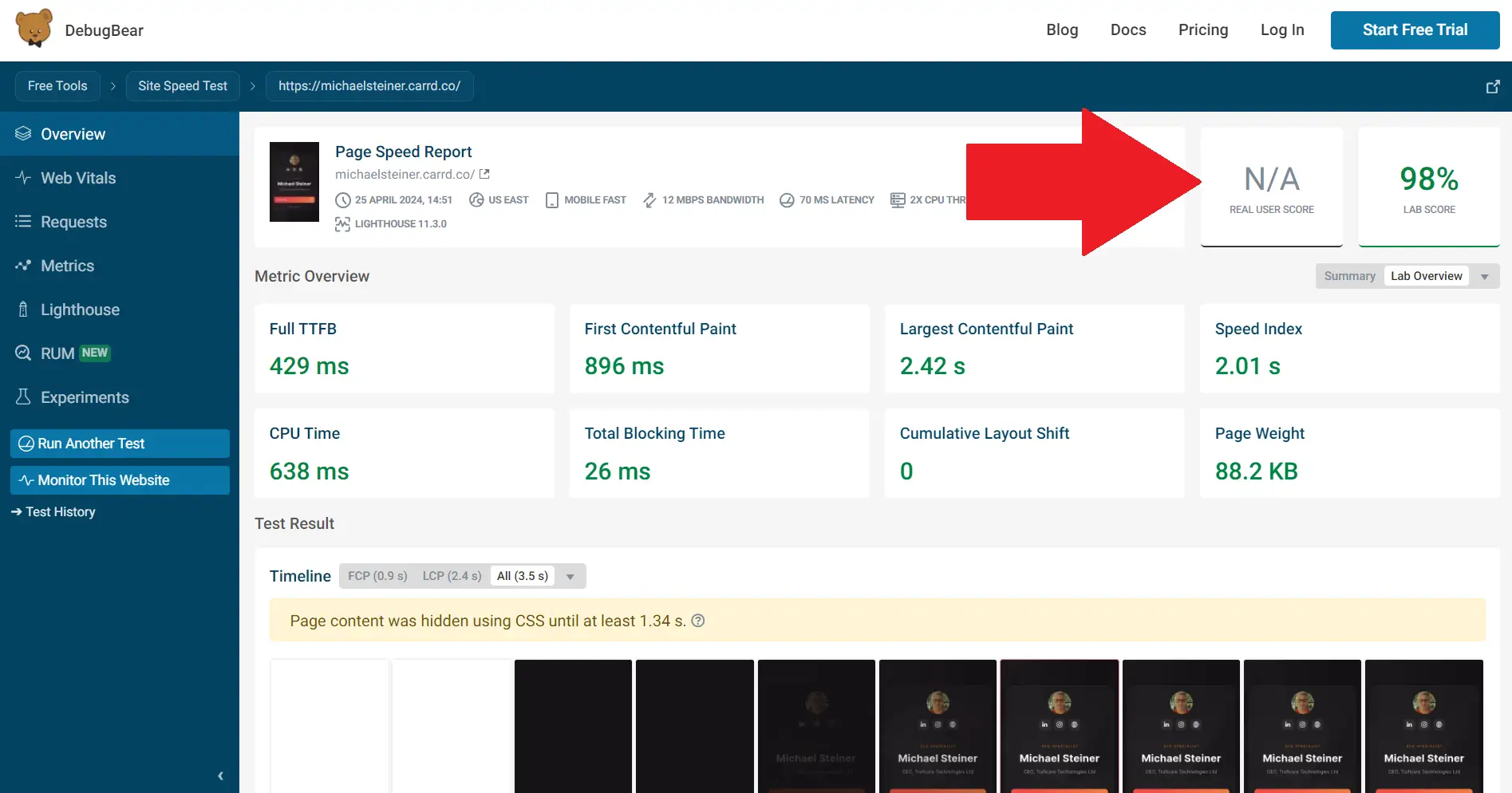Select the Lab Overview view option

pos(1427,276)
